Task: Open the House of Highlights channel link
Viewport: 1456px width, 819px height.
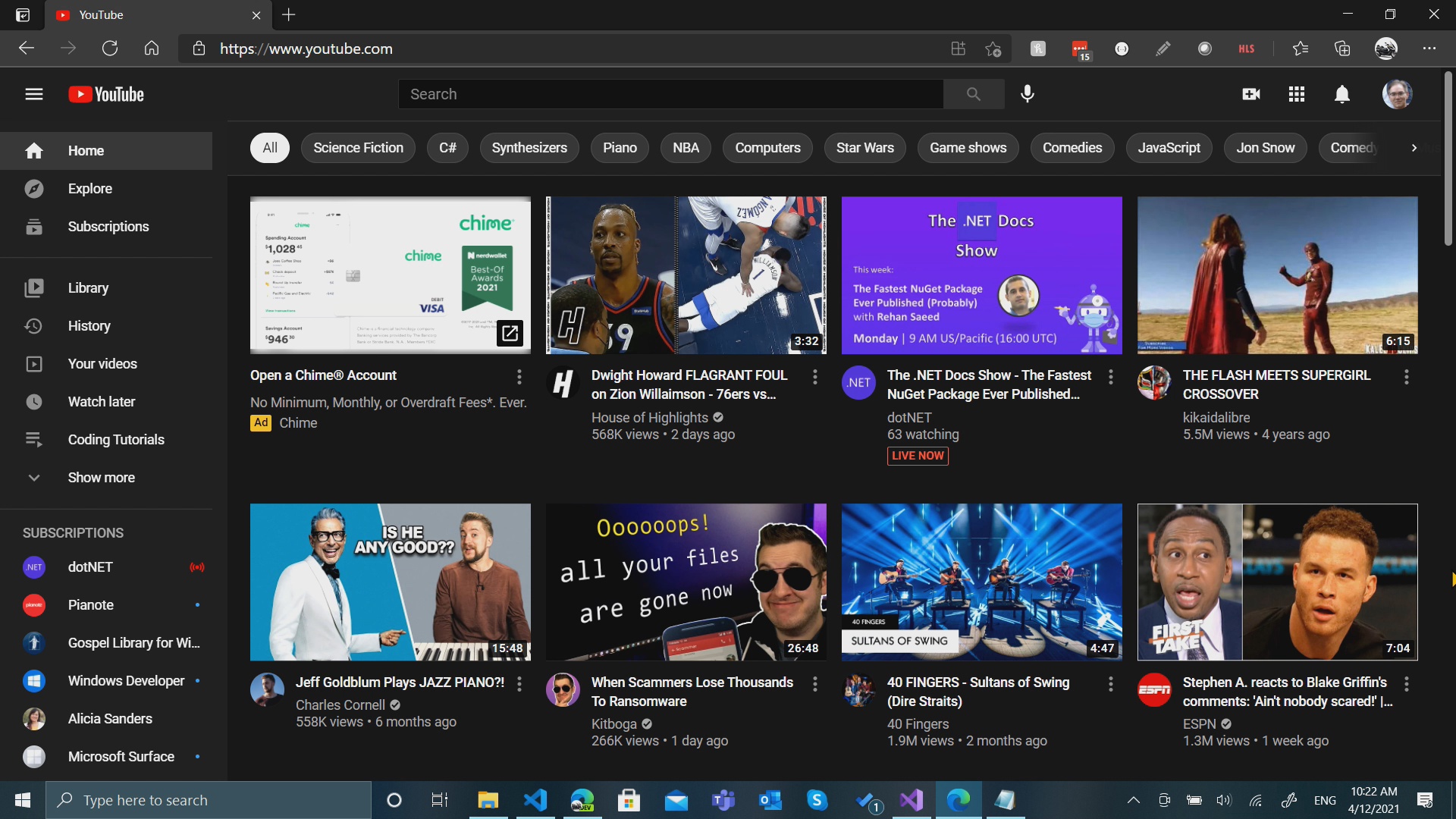Action: (x=649, y=417)
